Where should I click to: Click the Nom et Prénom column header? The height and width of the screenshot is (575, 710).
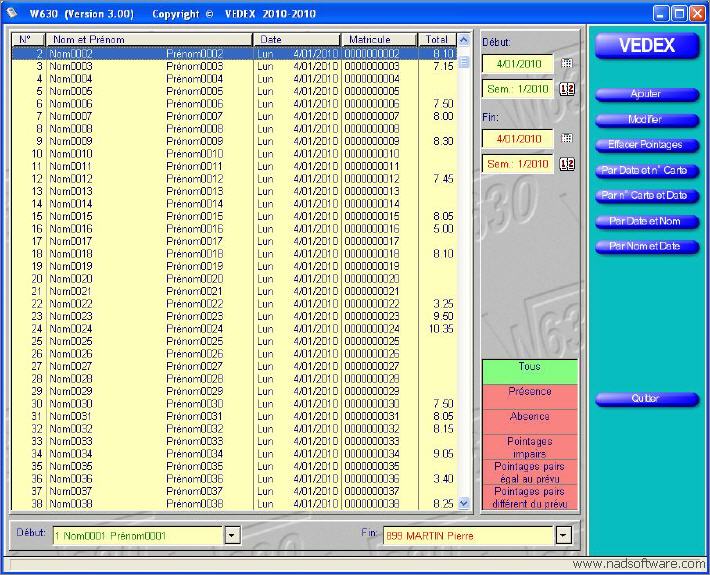click(149, 39)
